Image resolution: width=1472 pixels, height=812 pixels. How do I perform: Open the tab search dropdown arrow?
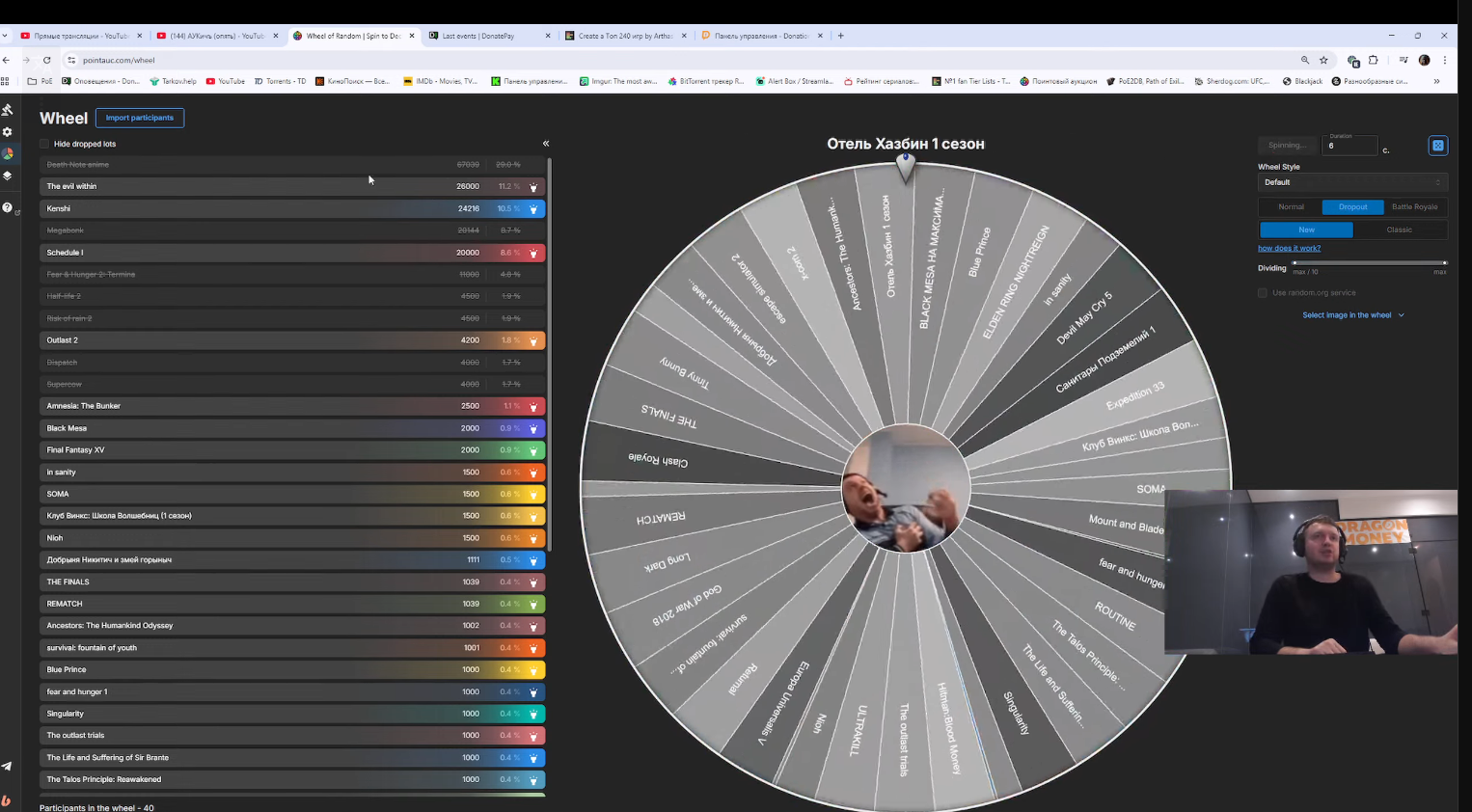(5, 36)
